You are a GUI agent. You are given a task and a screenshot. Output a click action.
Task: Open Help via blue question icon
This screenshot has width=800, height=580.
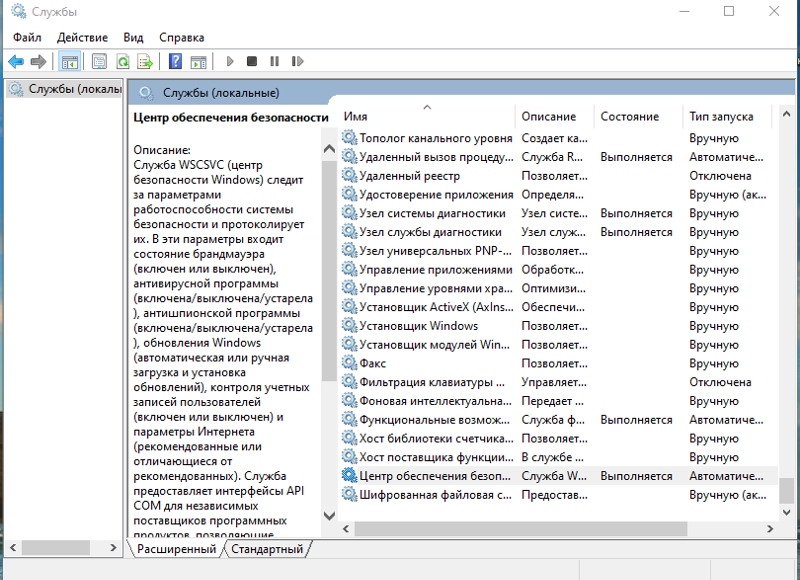(x=175, y=62)
